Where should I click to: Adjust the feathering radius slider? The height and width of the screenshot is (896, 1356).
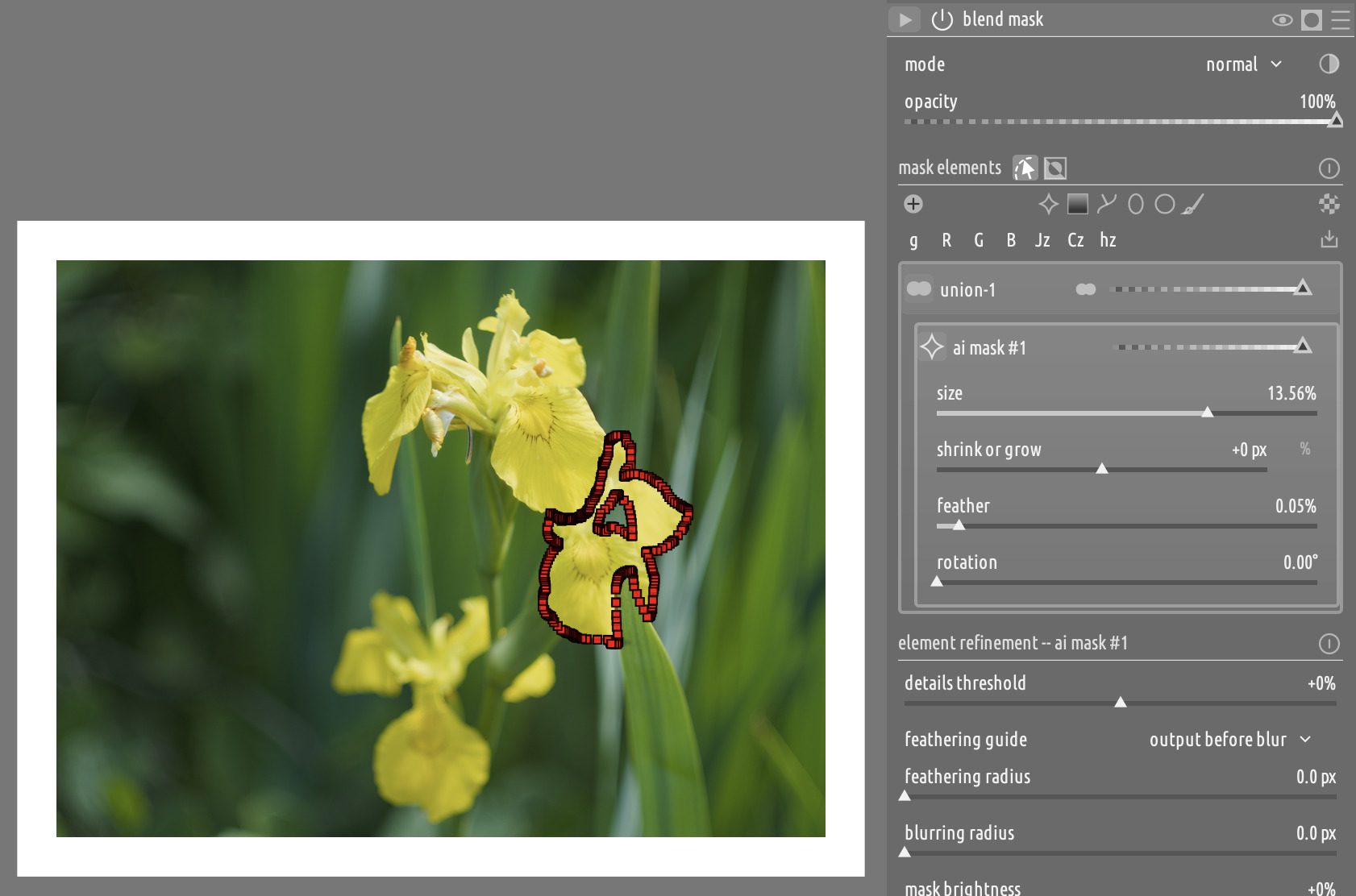point(1121,796)
